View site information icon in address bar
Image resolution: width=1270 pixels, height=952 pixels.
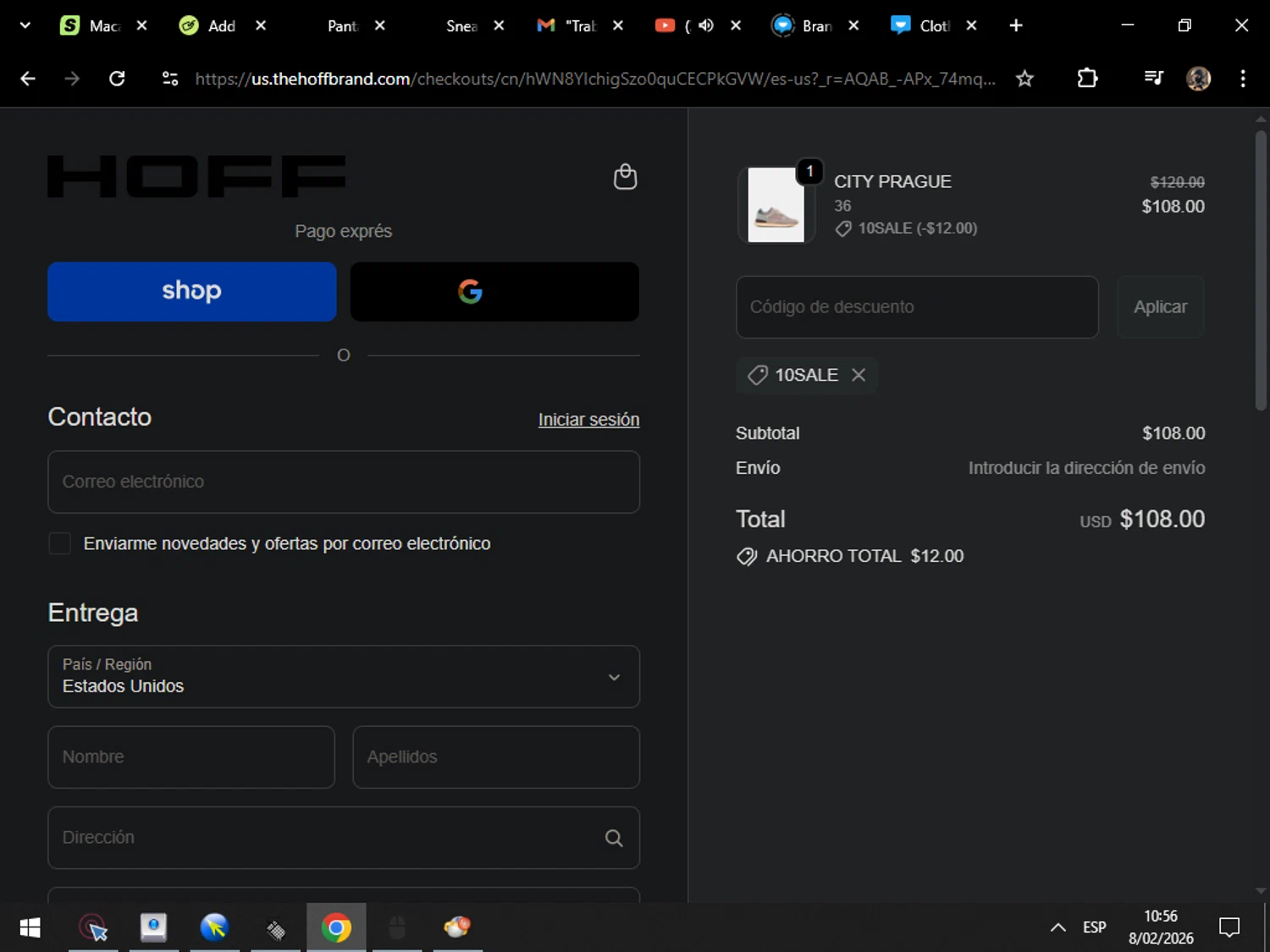tap(170, 79)
